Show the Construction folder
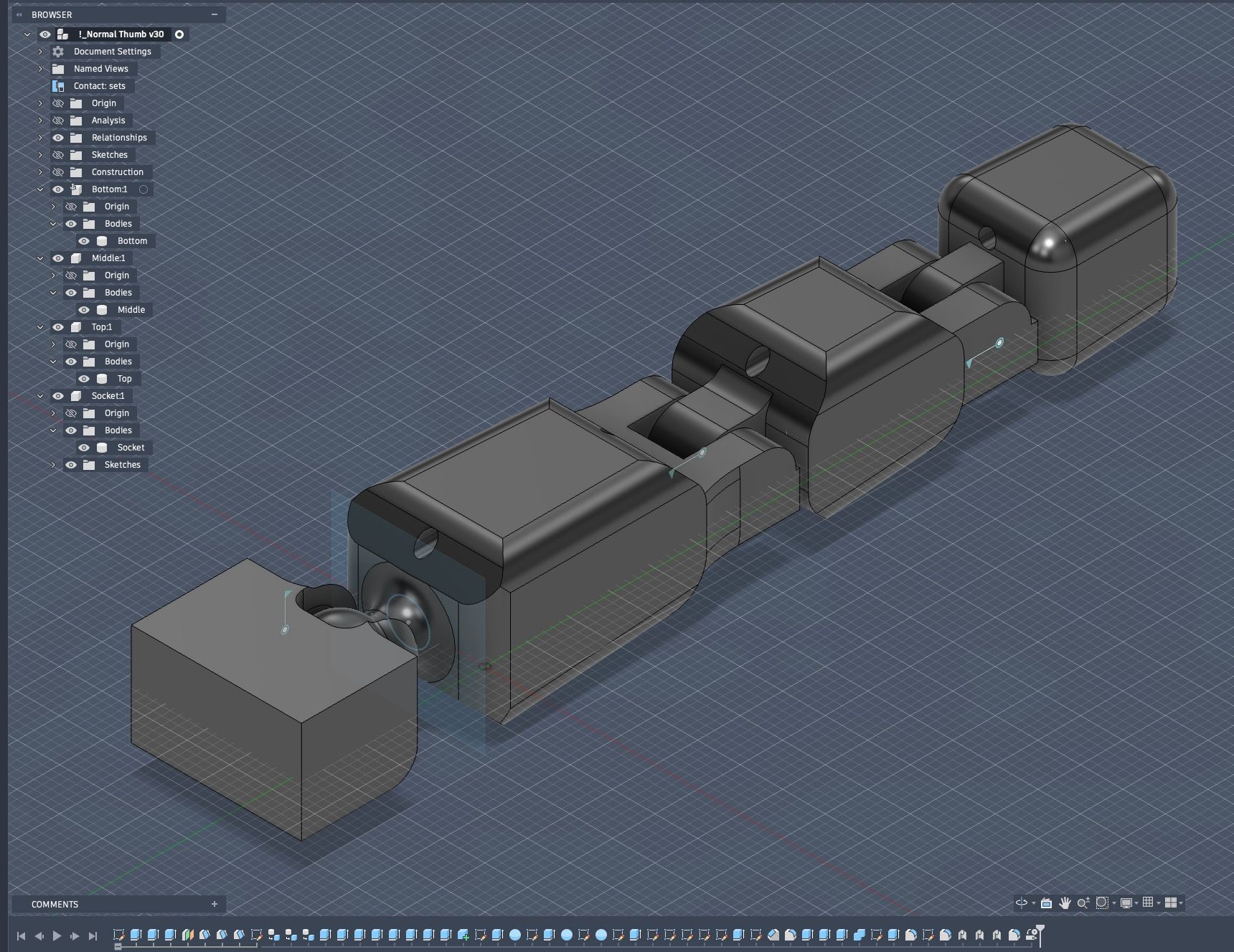This screenshot has width=1234, height=952. [58, 172]
